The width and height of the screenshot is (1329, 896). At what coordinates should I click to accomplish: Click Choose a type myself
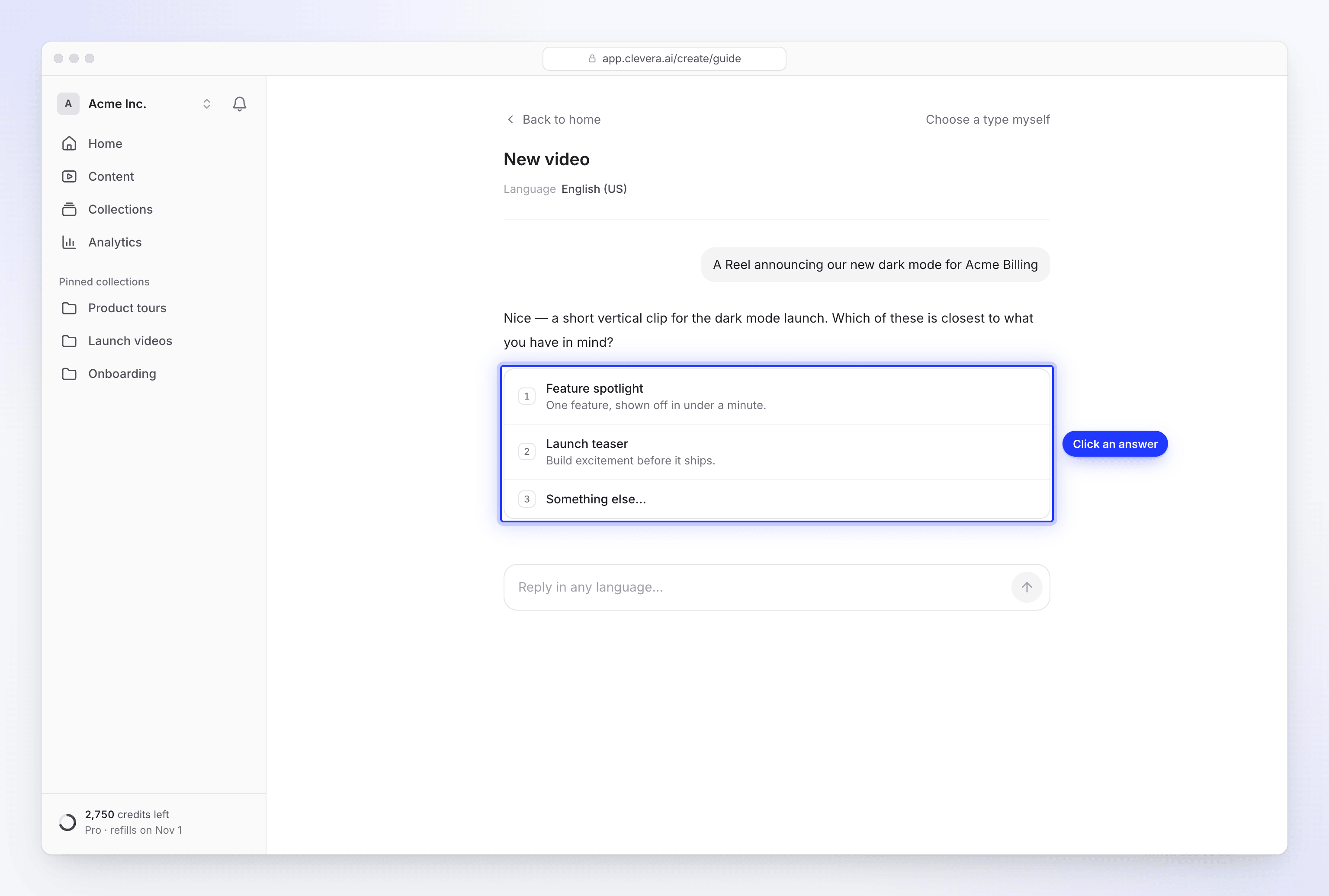pos(987,119)
